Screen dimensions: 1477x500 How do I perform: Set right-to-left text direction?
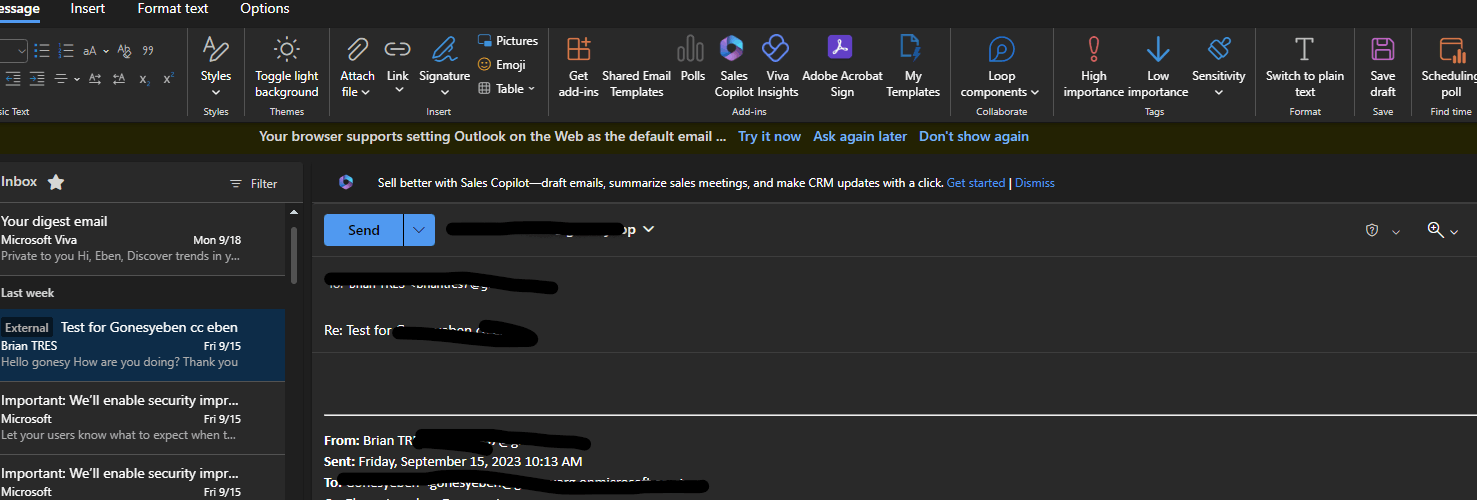(119, 78)
